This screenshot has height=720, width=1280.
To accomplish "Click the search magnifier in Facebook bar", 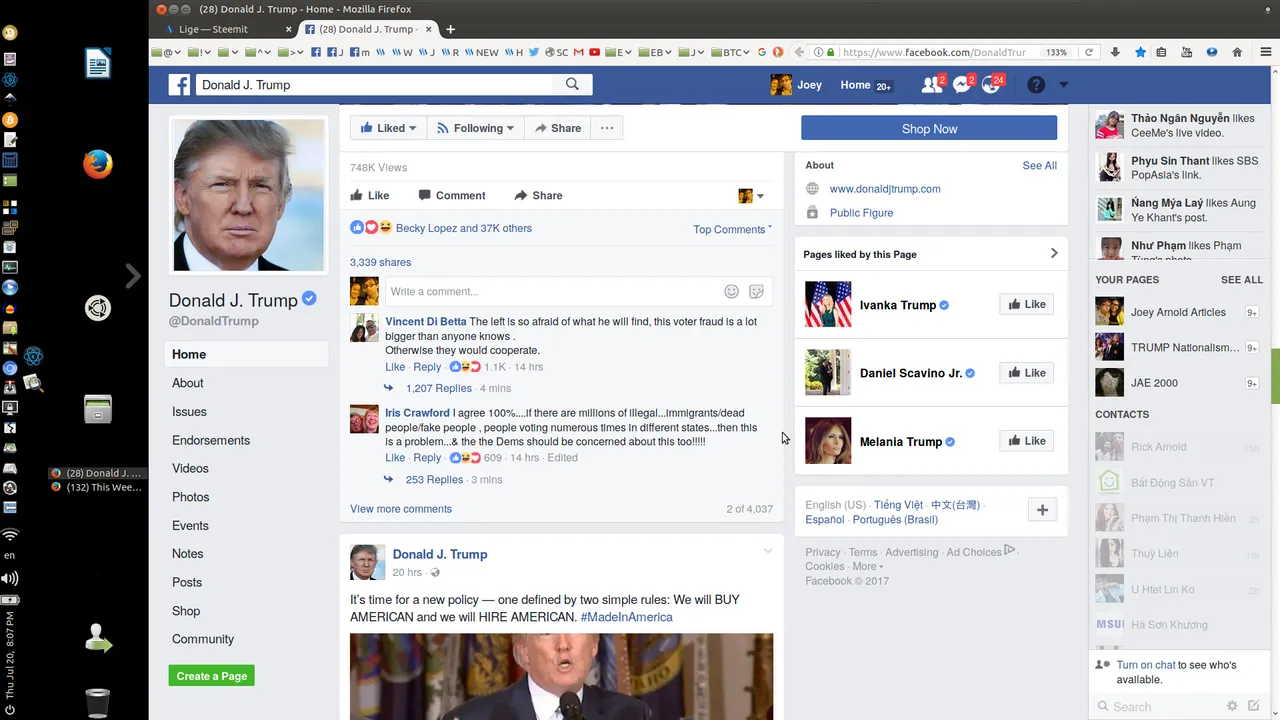I will click(572, 85).
